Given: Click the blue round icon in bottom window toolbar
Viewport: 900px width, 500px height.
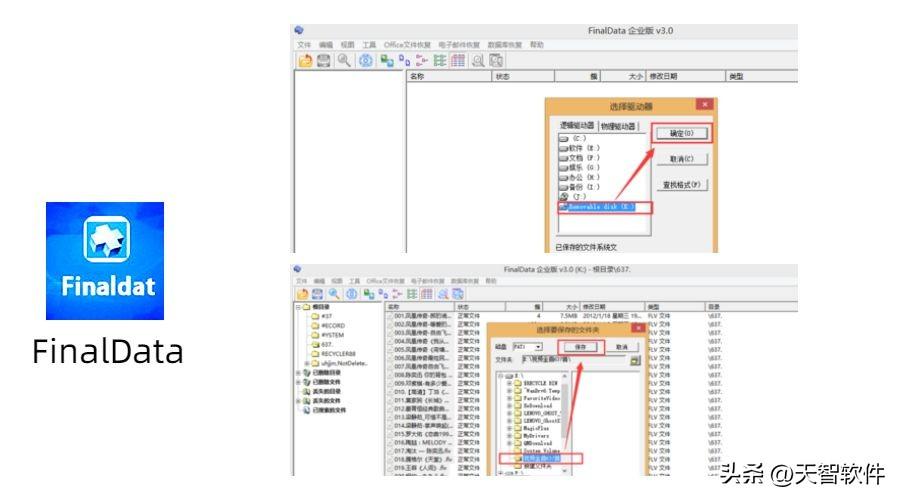Looking at the screenshot, I should coord(352,294).
